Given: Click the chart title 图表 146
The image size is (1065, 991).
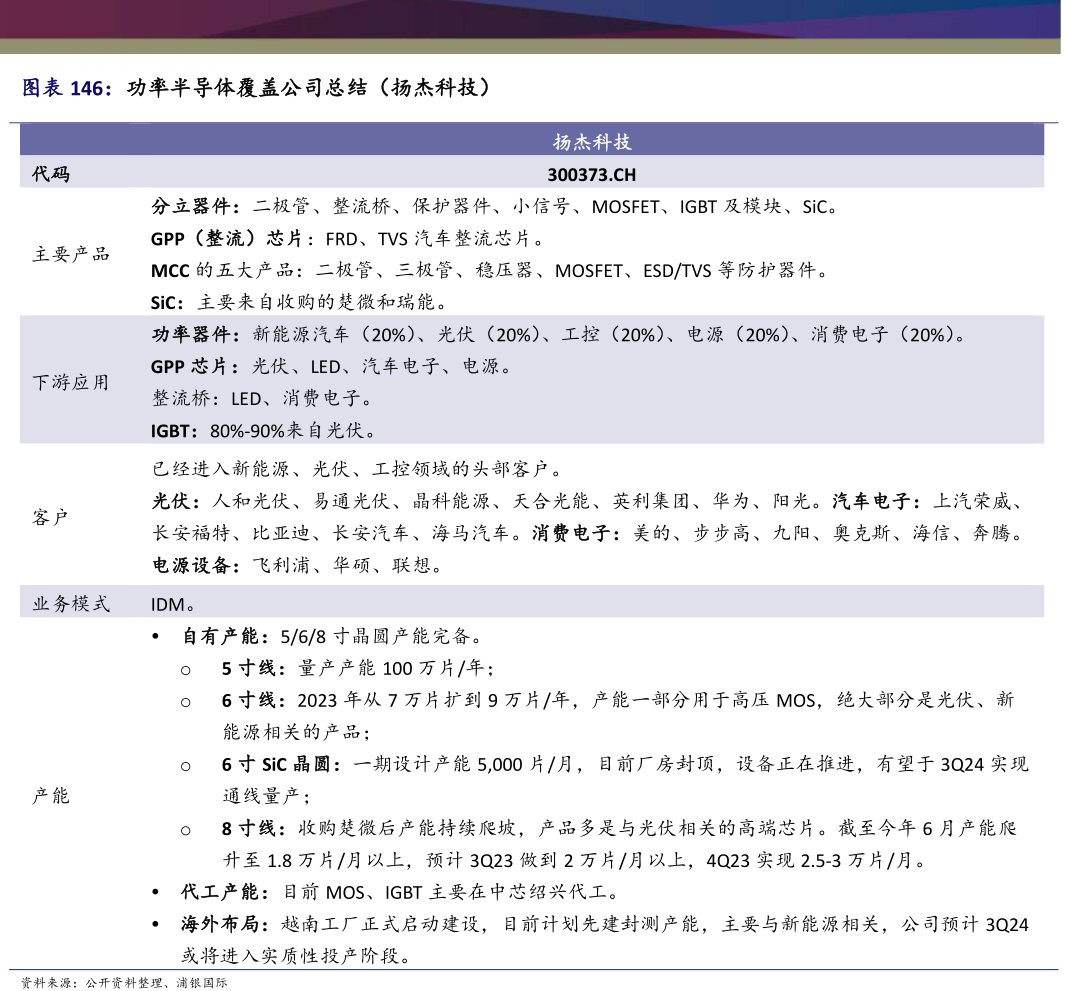Looking at the screenshot, I should [x=255, y=88].
